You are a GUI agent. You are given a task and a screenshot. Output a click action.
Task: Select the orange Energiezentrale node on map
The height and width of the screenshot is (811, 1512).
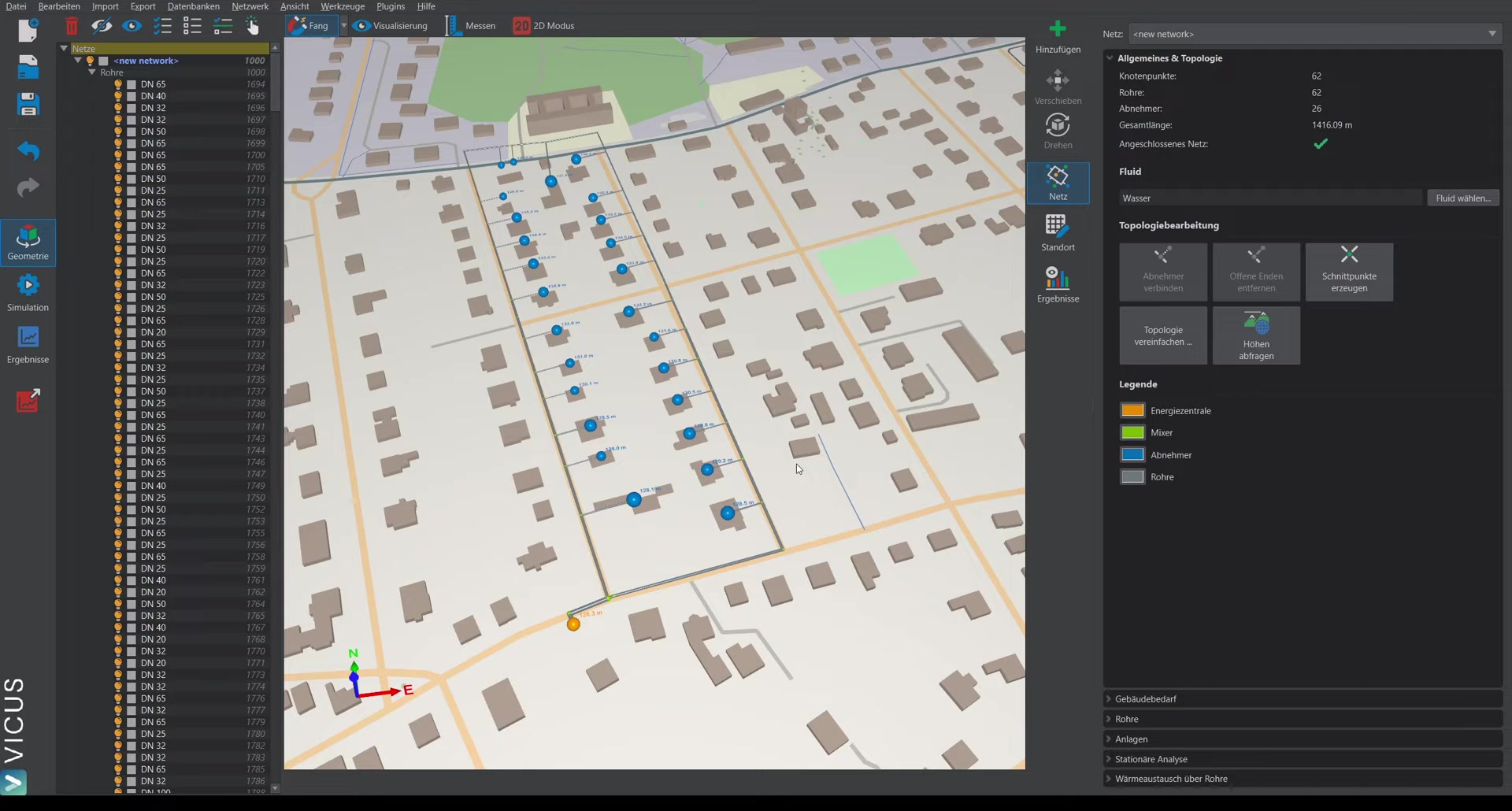coord(573,624)
